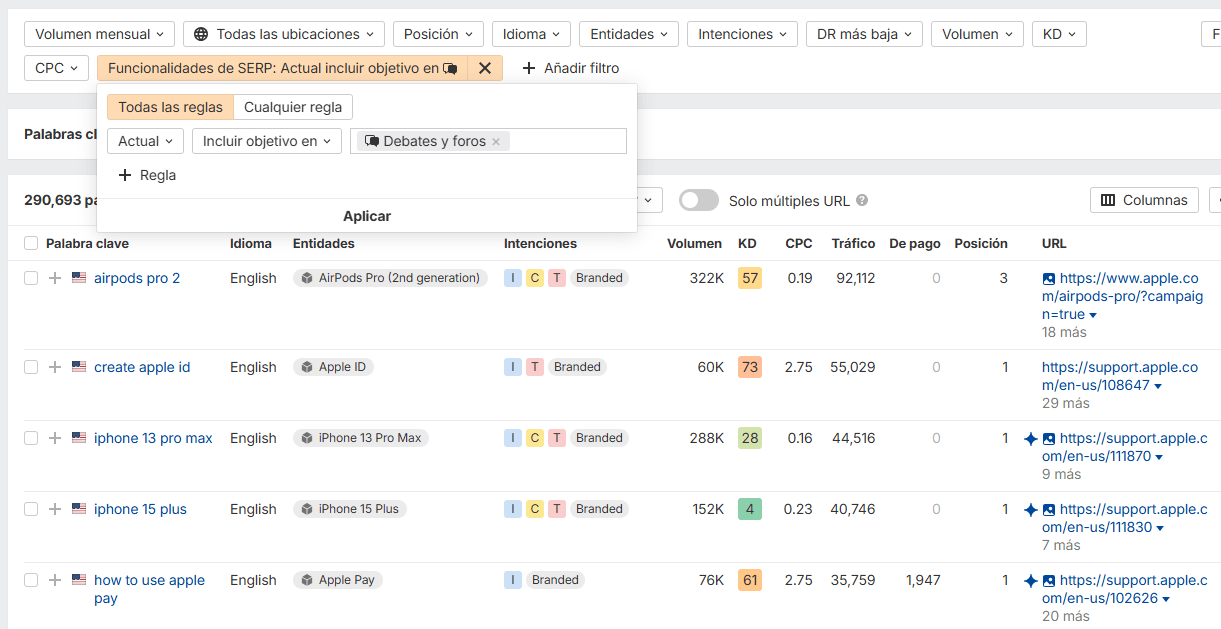Screen dimensions: 1221x629
Task: Sort by the Volumen column header
Action: [694, 243]
